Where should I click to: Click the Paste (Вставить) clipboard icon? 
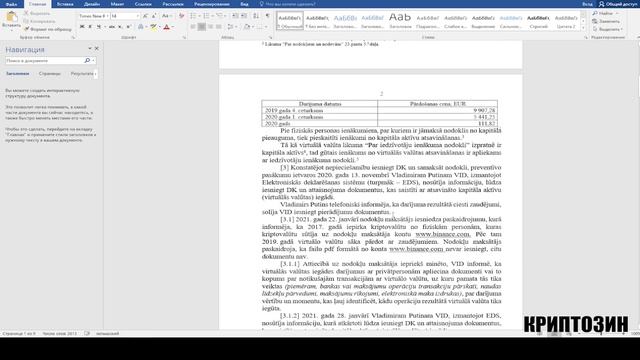point(11,17)
